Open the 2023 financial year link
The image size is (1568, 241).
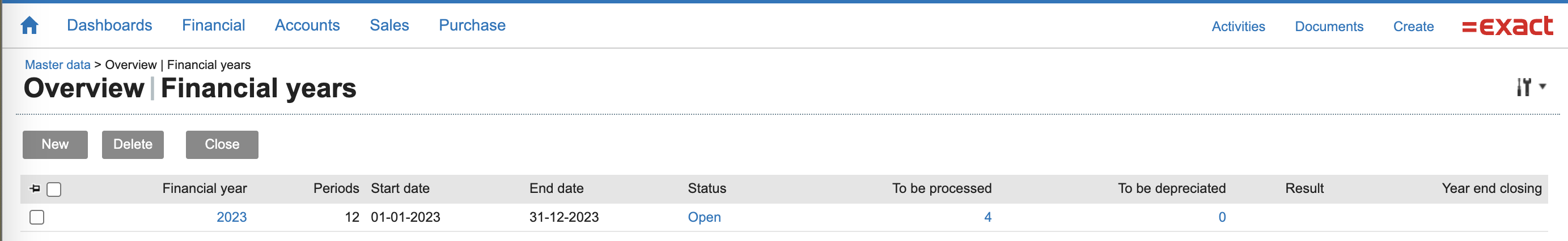231,217
